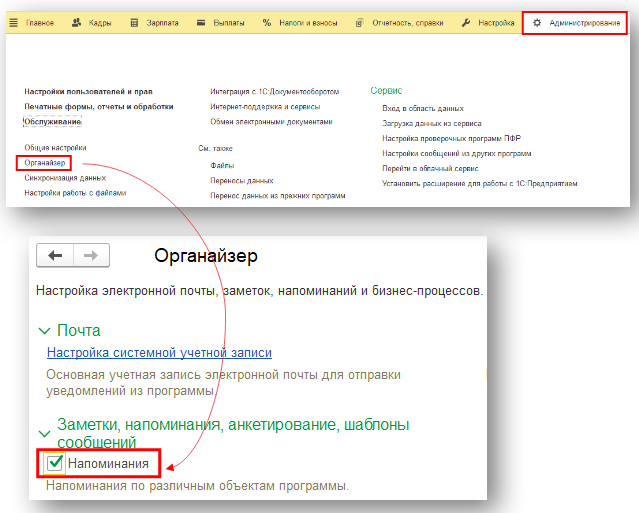Click the wrench icon for Настройка
Viewport: 639px width, 513px height.
pos(466,22)
